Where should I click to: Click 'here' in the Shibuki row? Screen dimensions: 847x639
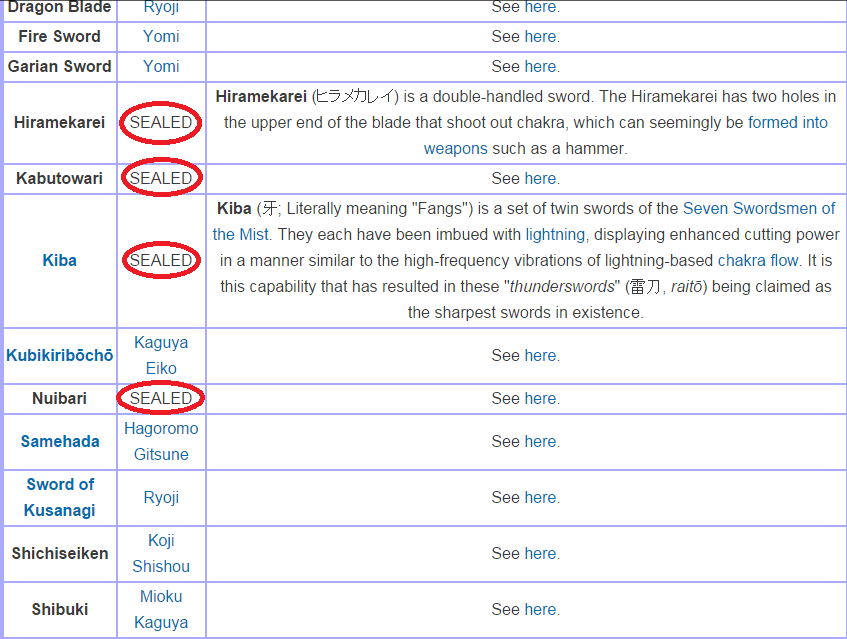[541, 609]
